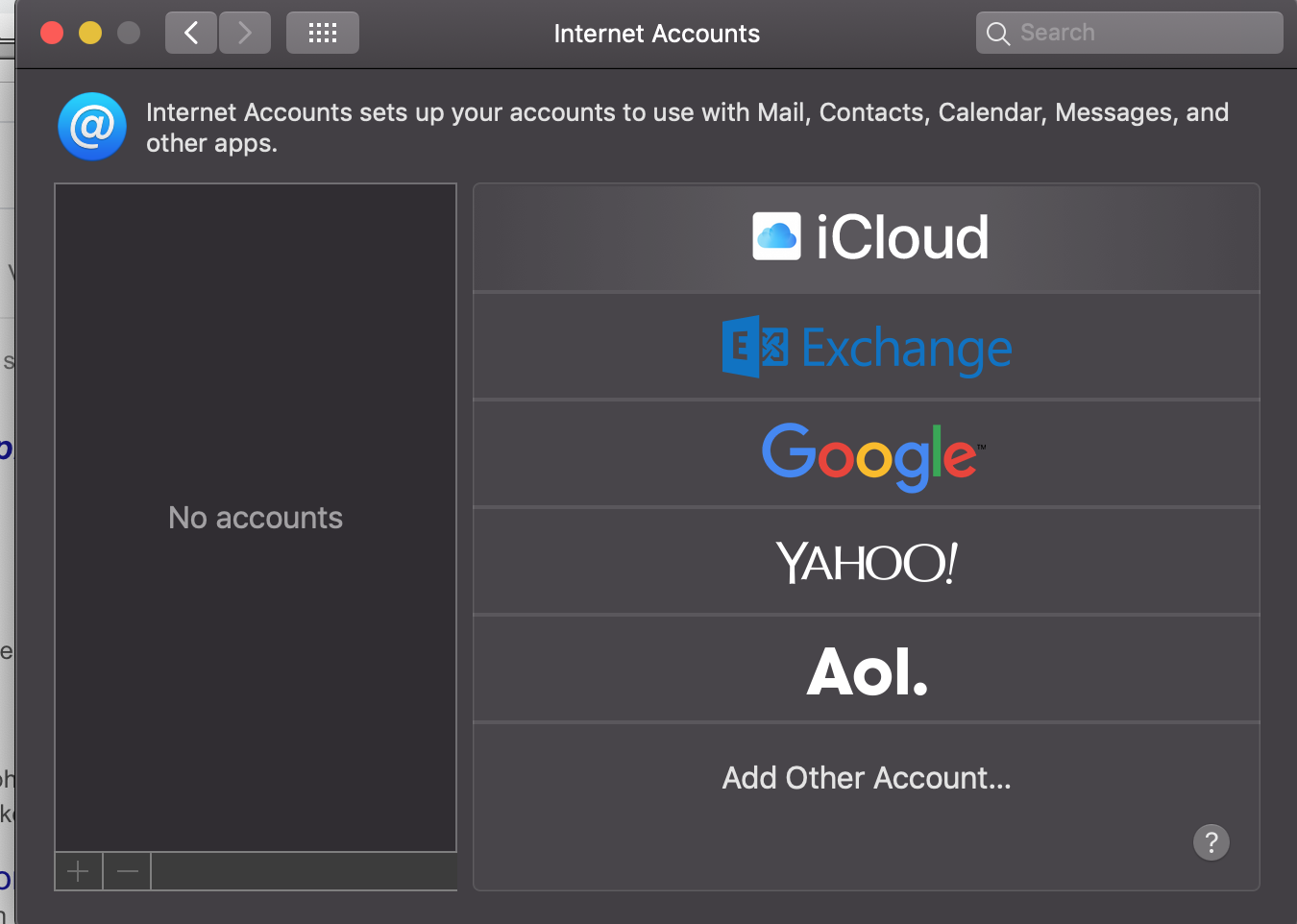Click the blue @ Internet Accounts icon
The image size is (1297, 924).
[x=92, y=127]
